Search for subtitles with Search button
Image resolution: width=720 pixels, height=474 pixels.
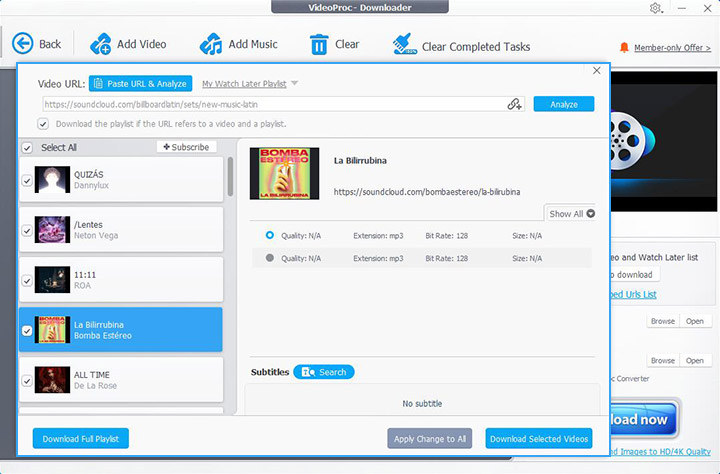click(324, 372)
